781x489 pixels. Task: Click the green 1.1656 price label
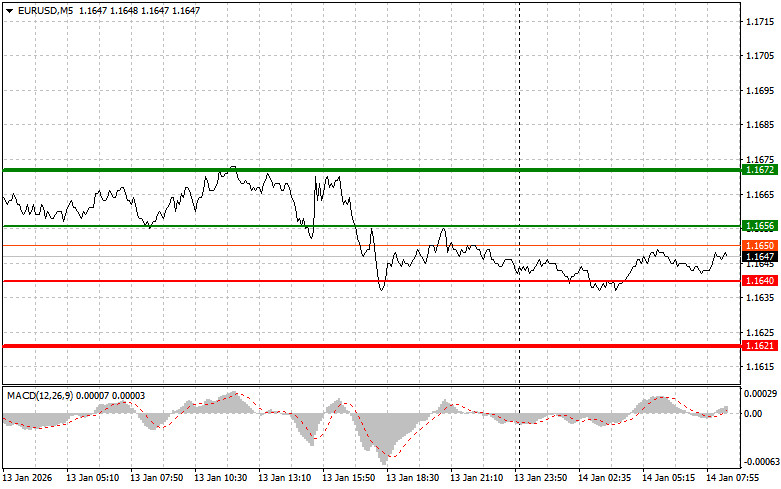759,226
